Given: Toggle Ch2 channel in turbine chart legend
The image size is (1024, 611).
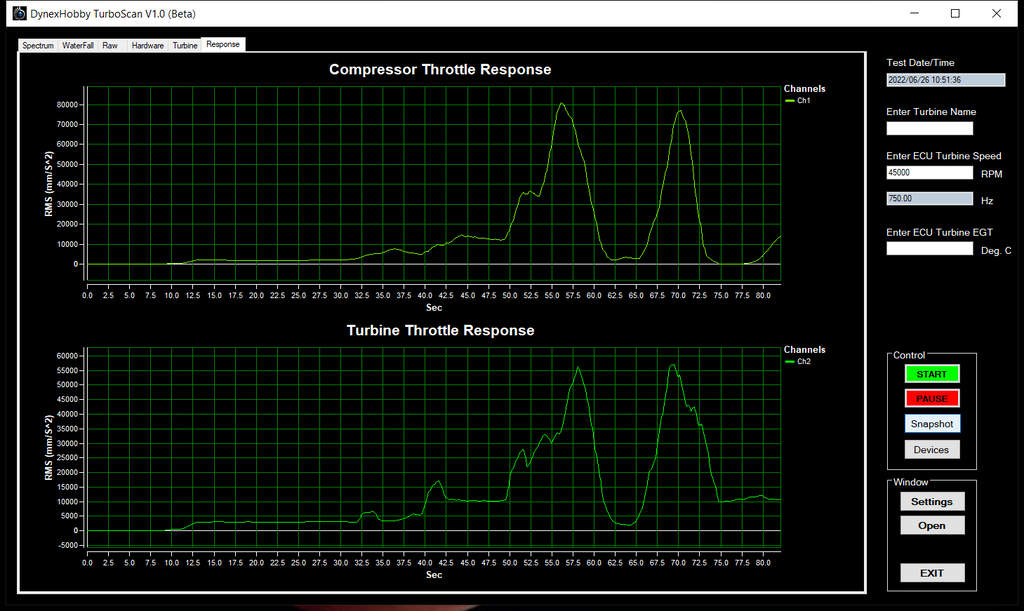Looking at the screenshot, I should [802, 361].
